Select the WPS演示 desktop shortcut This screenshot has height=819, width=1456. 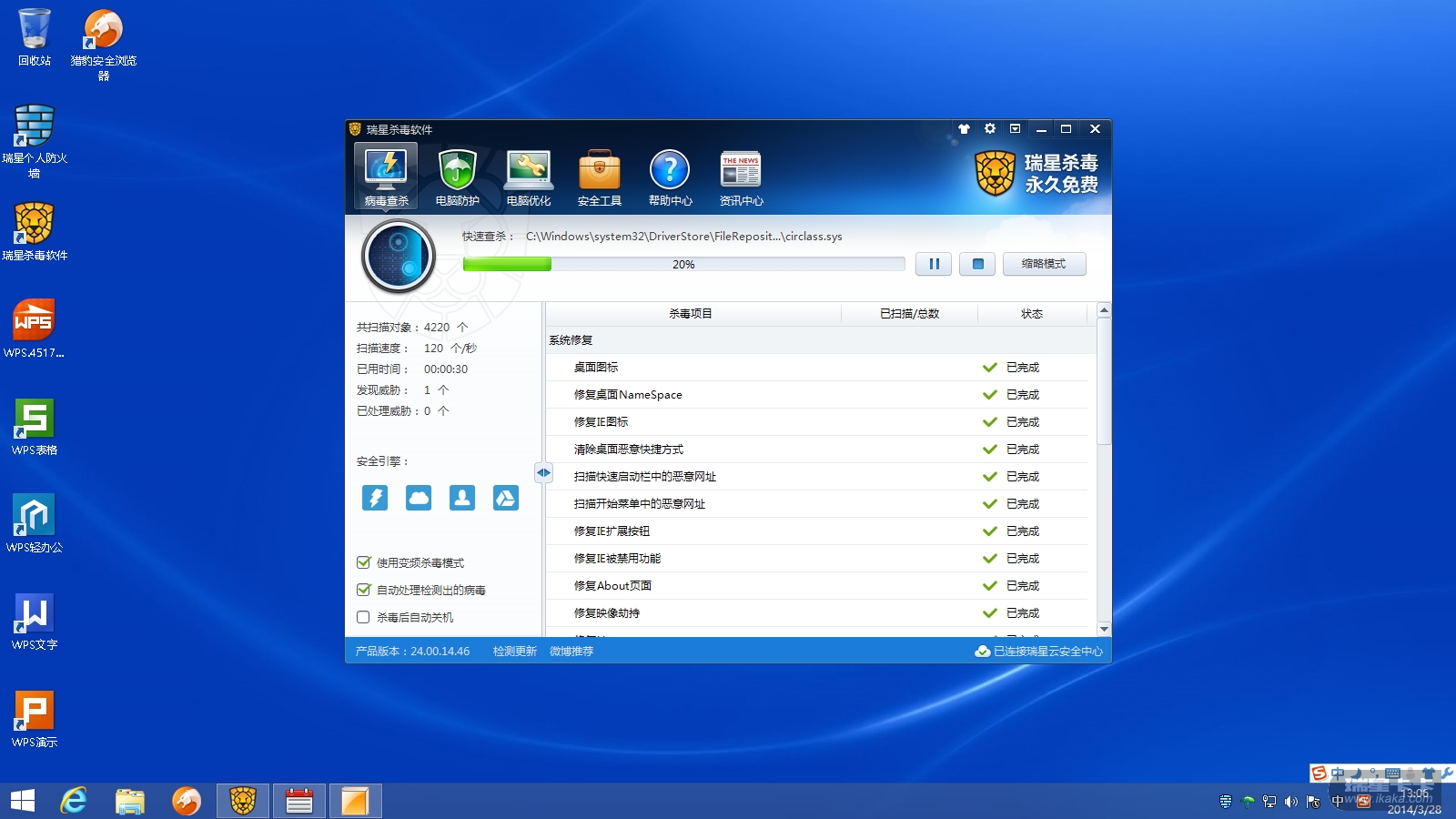(x=35, y=719)
